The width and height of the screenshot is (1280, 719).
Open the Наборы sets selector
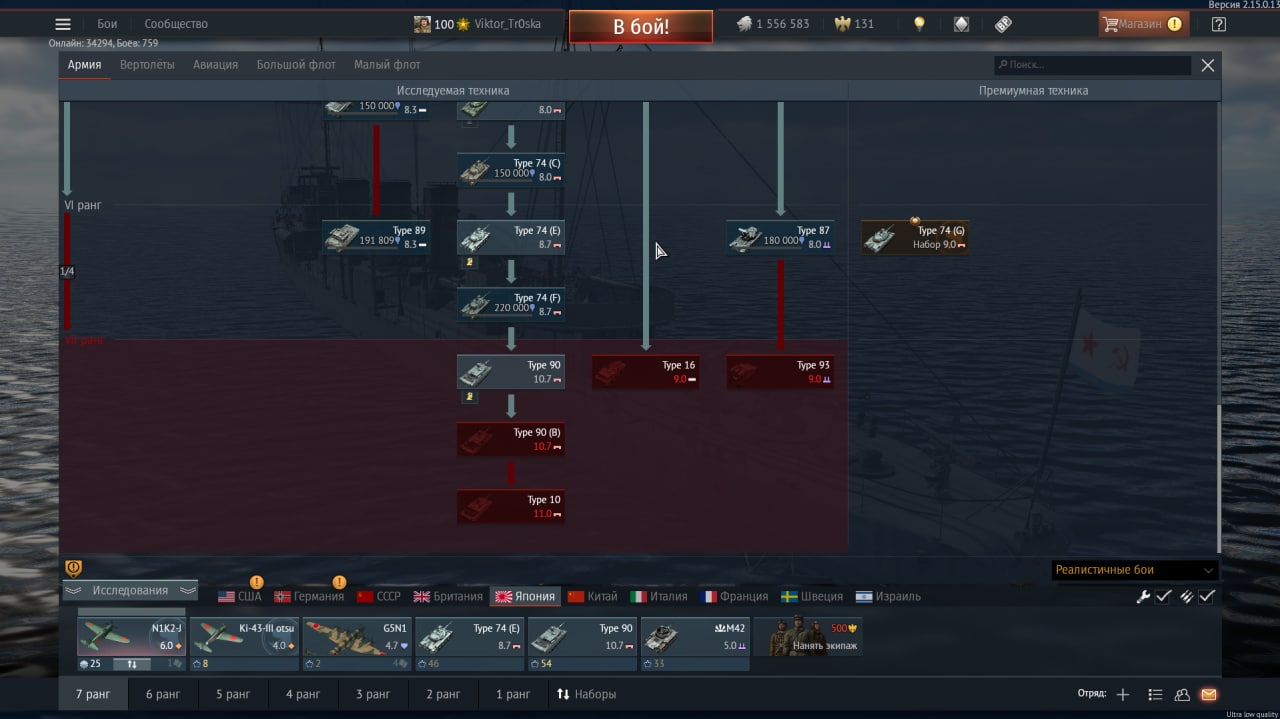[x=586, y=694]
